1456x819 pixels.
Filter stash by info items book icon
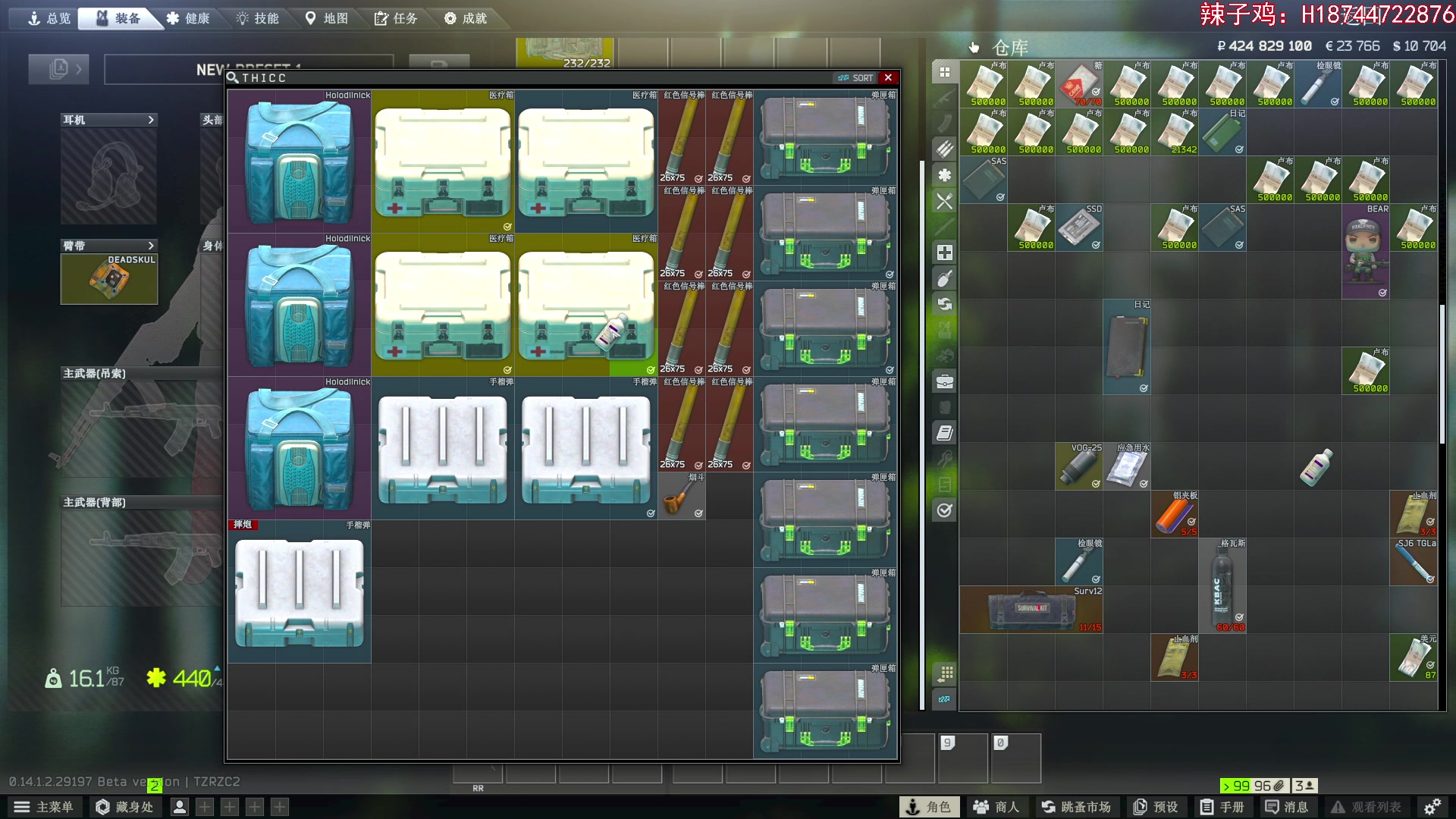click(x=944, y=433)
